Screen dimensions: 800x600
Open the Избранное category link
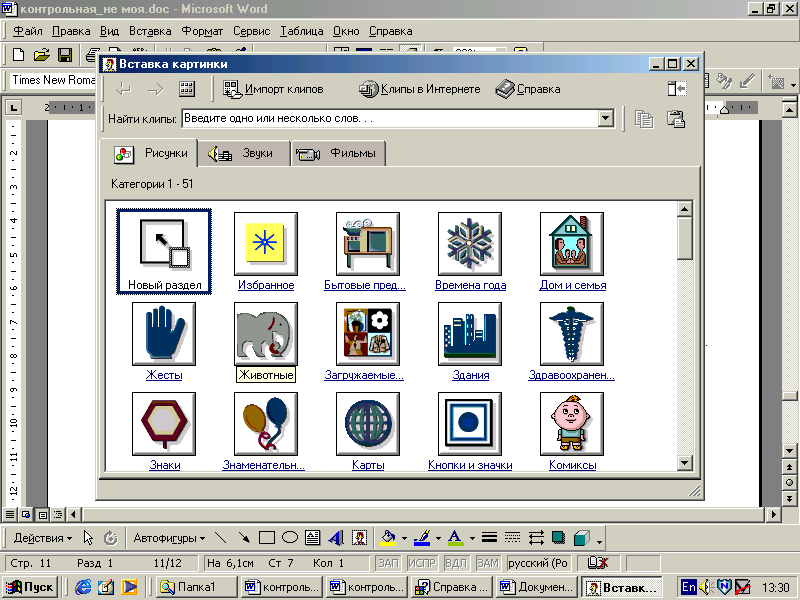[266, 285]
